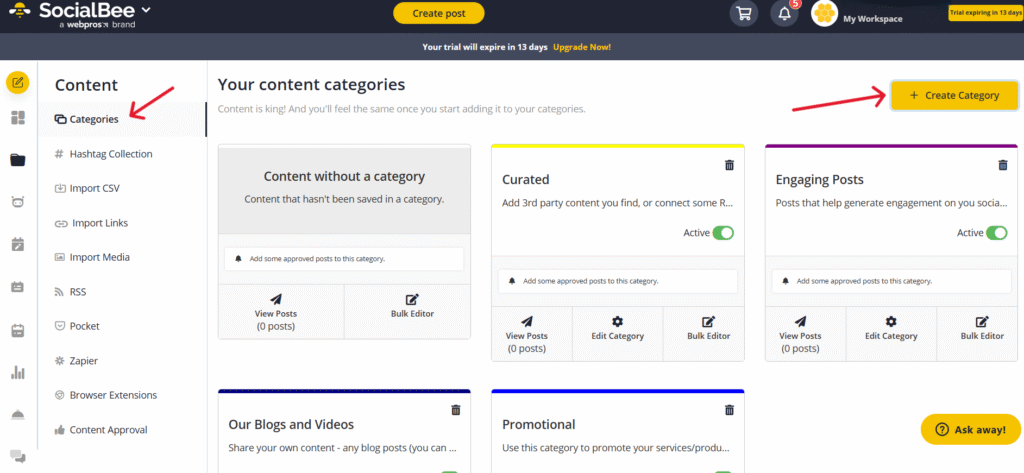Click the Upgrade Now! link

[x=582, y=47]
